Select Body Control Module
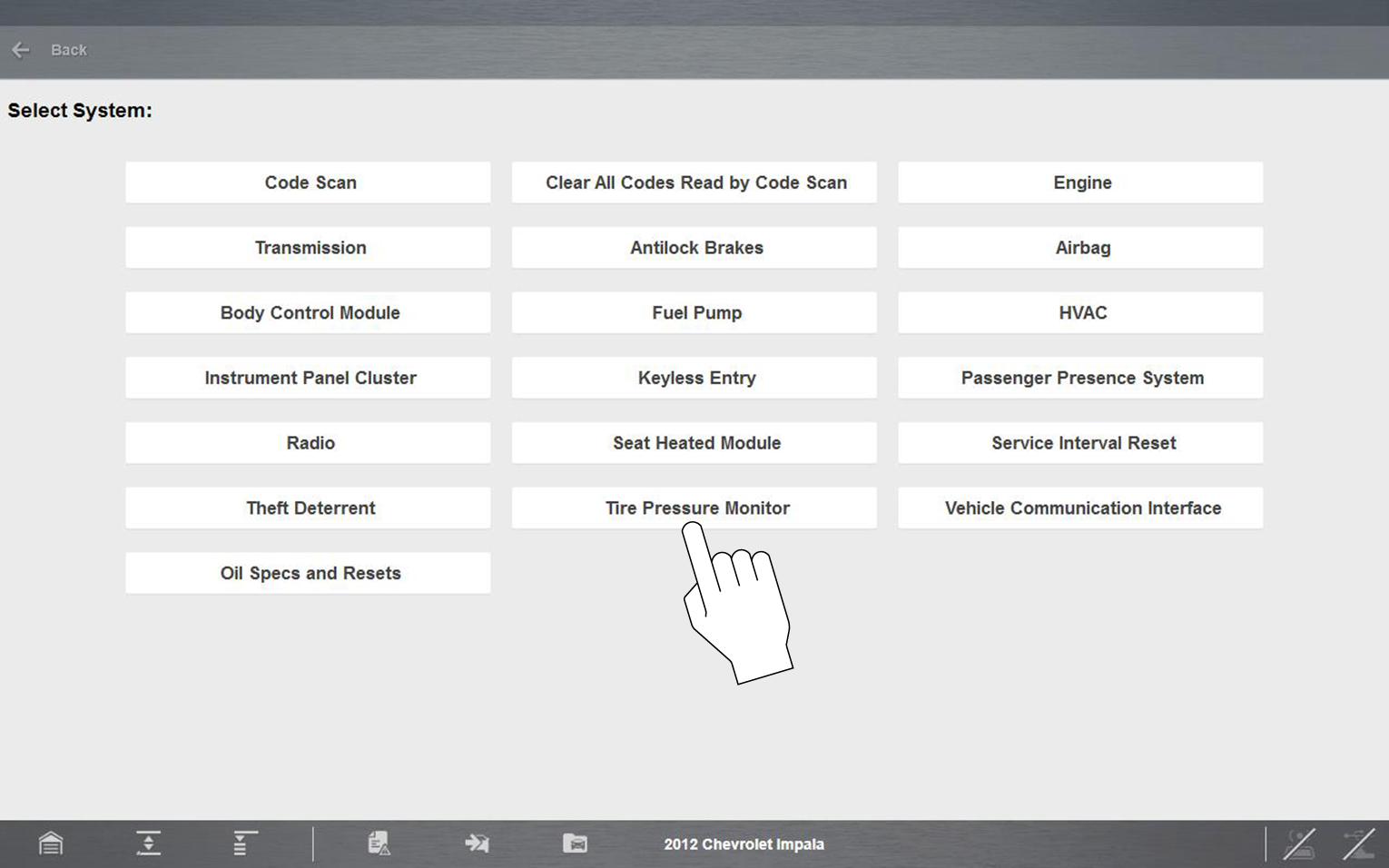Image resolution: width=1389 pixels, height=868 pixels. (x=309, y=312)
